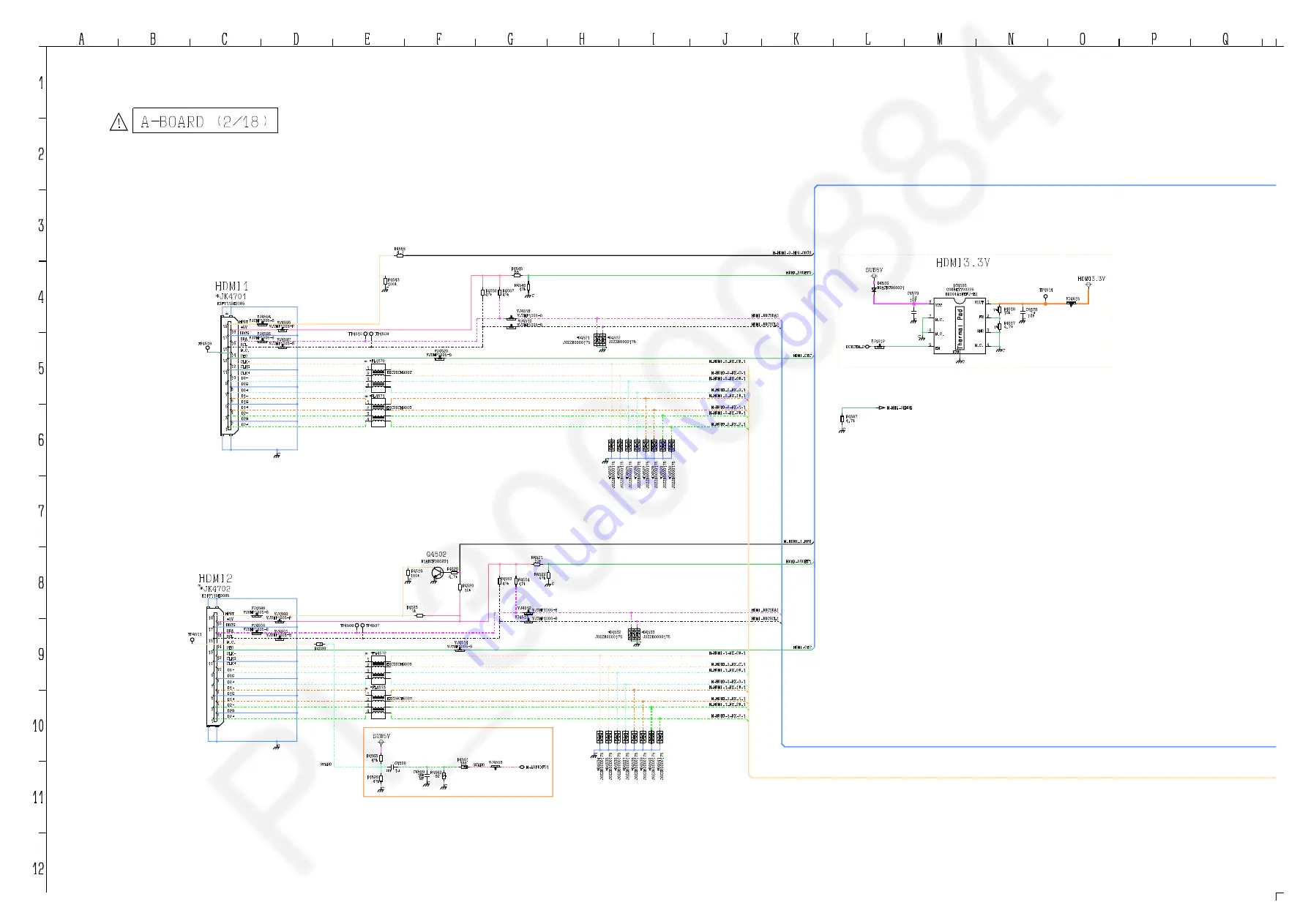Click the FB pin label on regulator IC
The width and height of the screenshot is (1308, 924).
coord(981,317)
